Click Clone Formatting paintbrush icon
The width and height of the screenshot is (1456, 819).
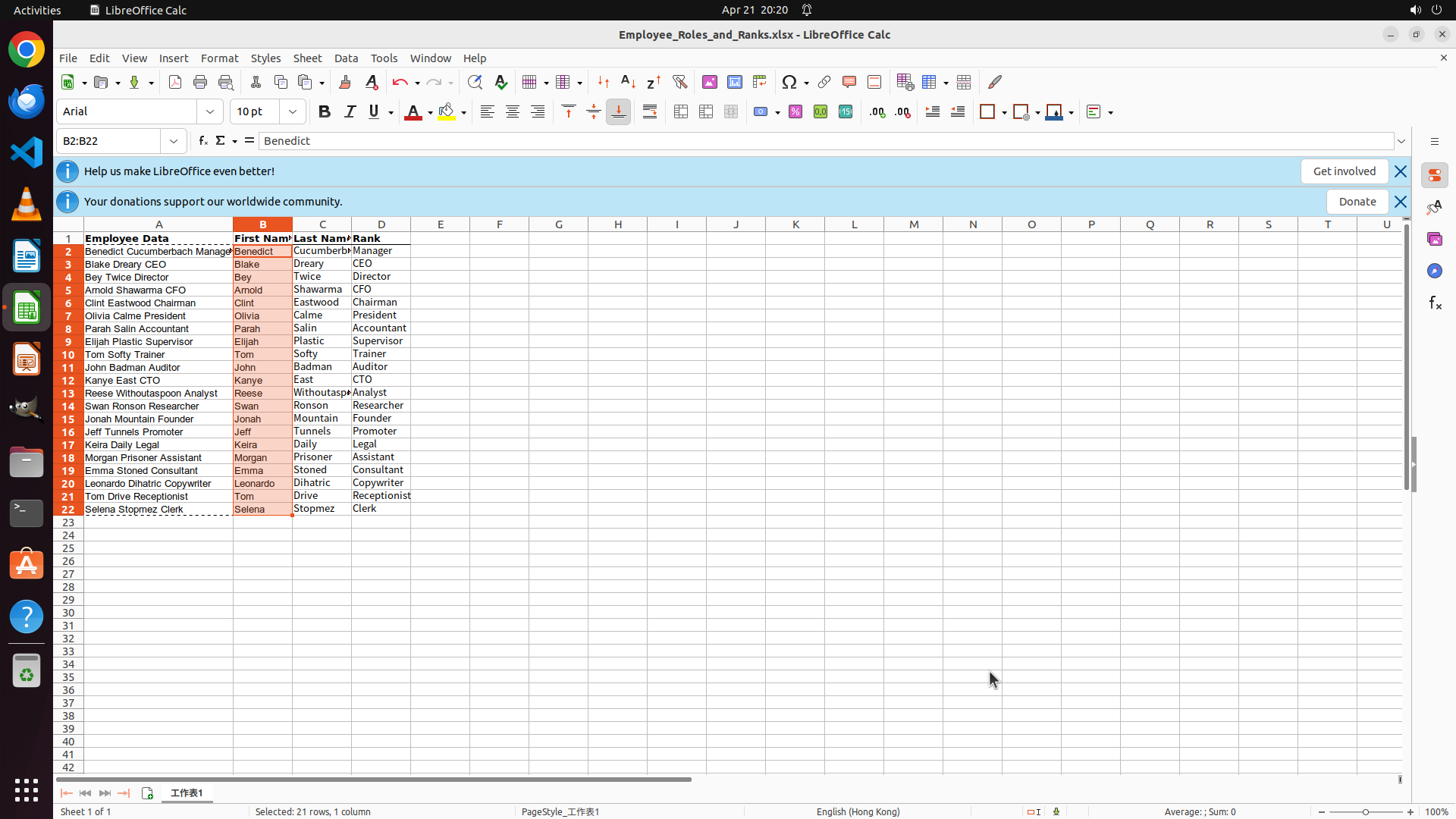(x=344, y=82)
